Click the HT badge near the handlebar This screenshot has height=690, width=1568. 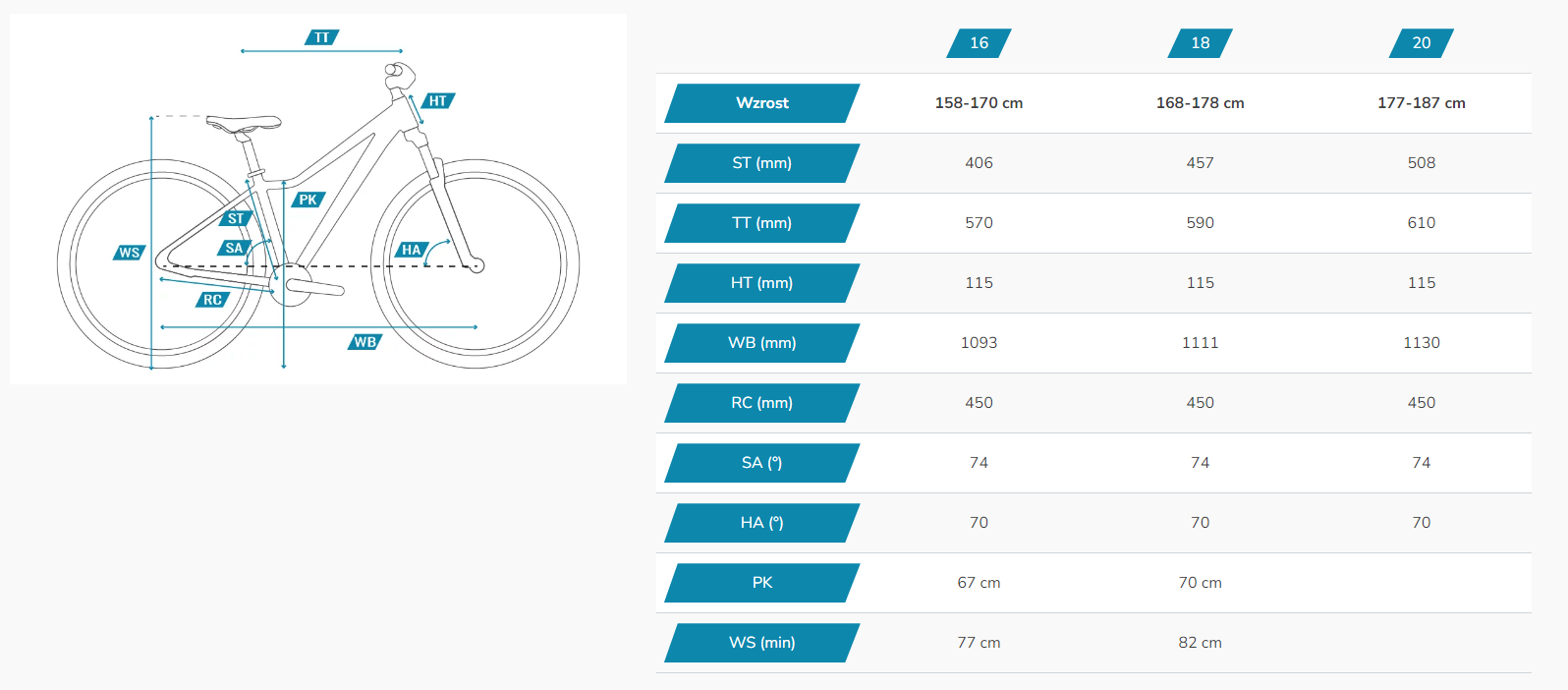tap(438, 100)
